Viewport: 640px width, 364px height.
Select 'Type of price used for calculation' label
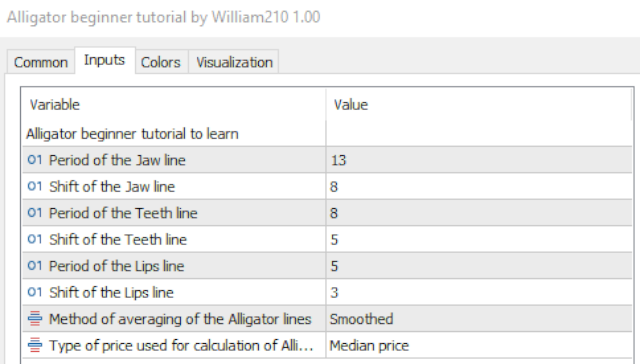(181, 346)
